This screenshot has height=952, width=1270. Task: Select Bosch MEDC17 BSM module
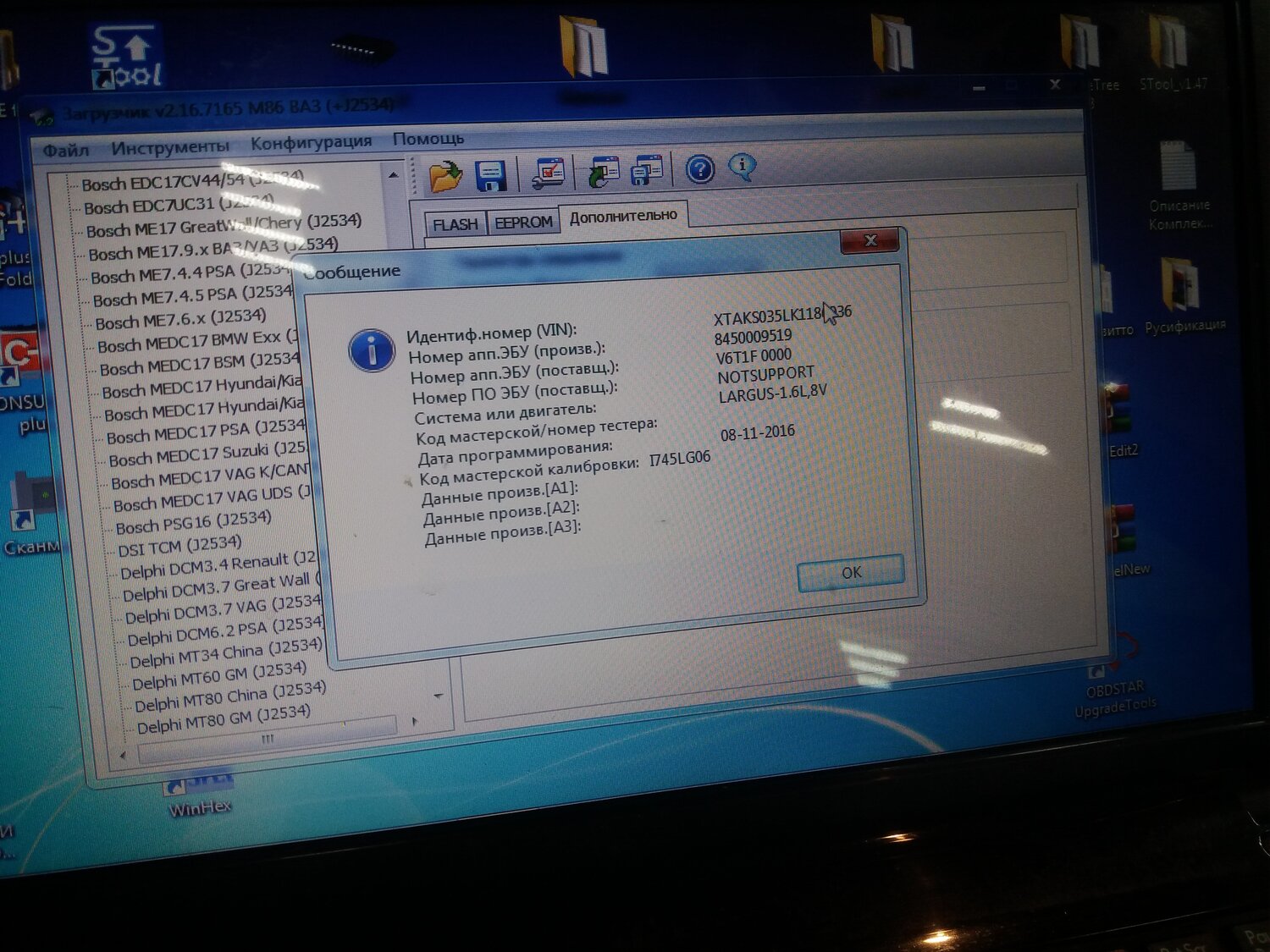pos(200,365)
